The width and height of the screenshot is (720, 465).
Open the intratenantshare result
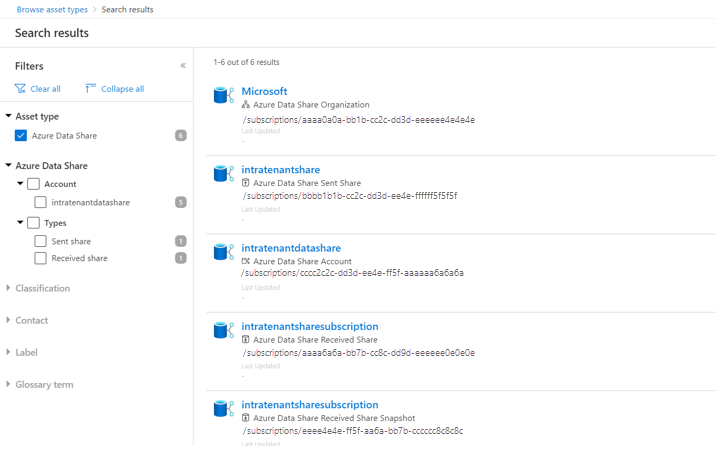tap(281, 170)
